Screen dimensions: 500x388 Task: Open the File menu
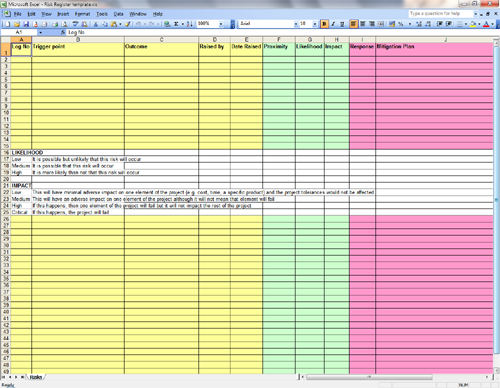pyautogui.click(x=17, y=14)
